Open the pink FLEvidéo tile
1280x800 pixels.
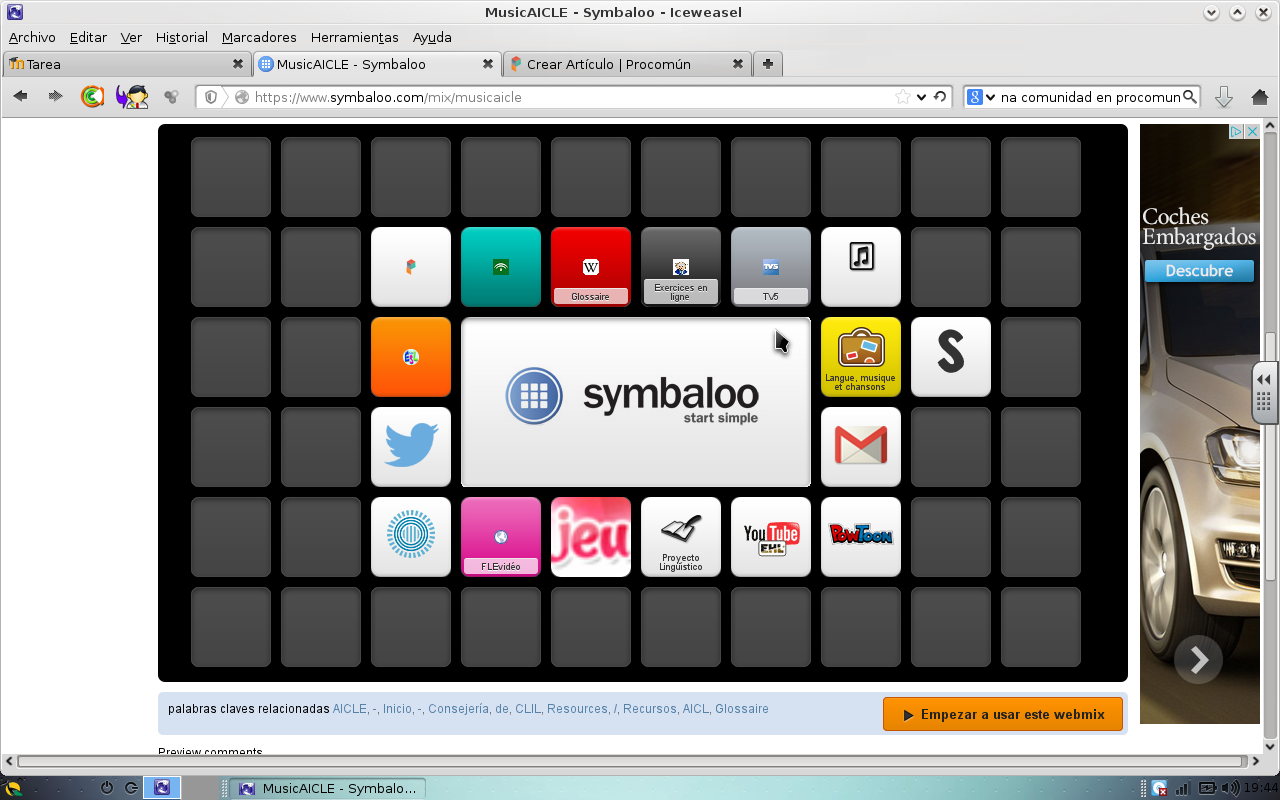[500, 536]
